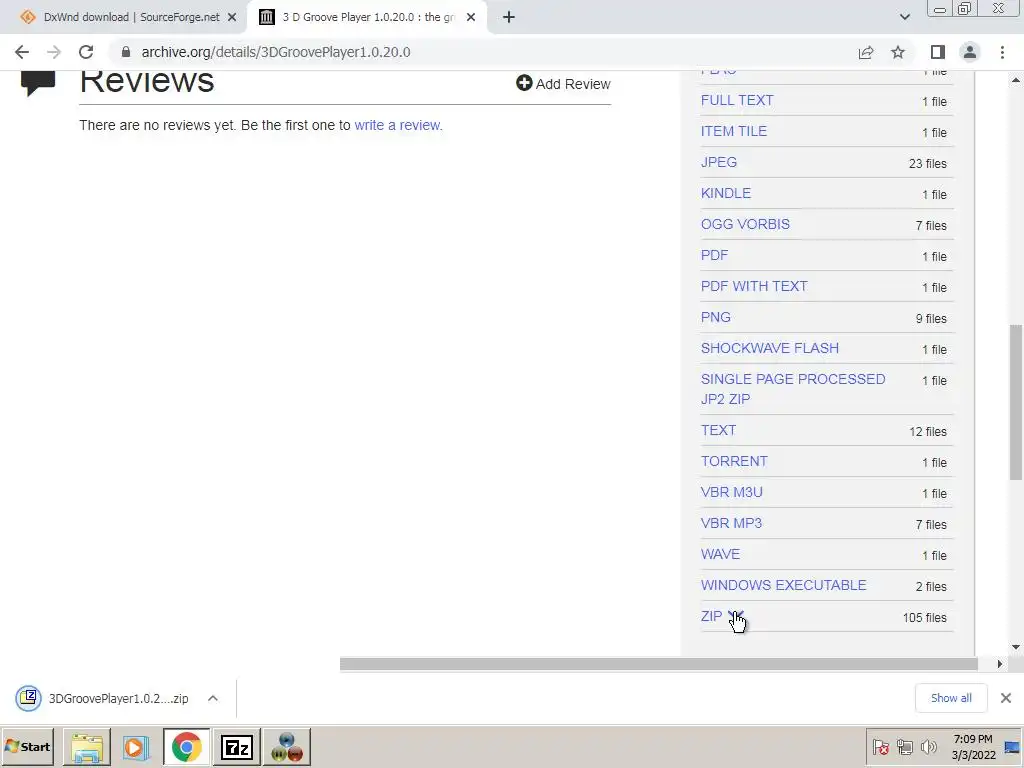
Task: Click the vertical page scrollbar thumb
Action: pos(1016,402)
